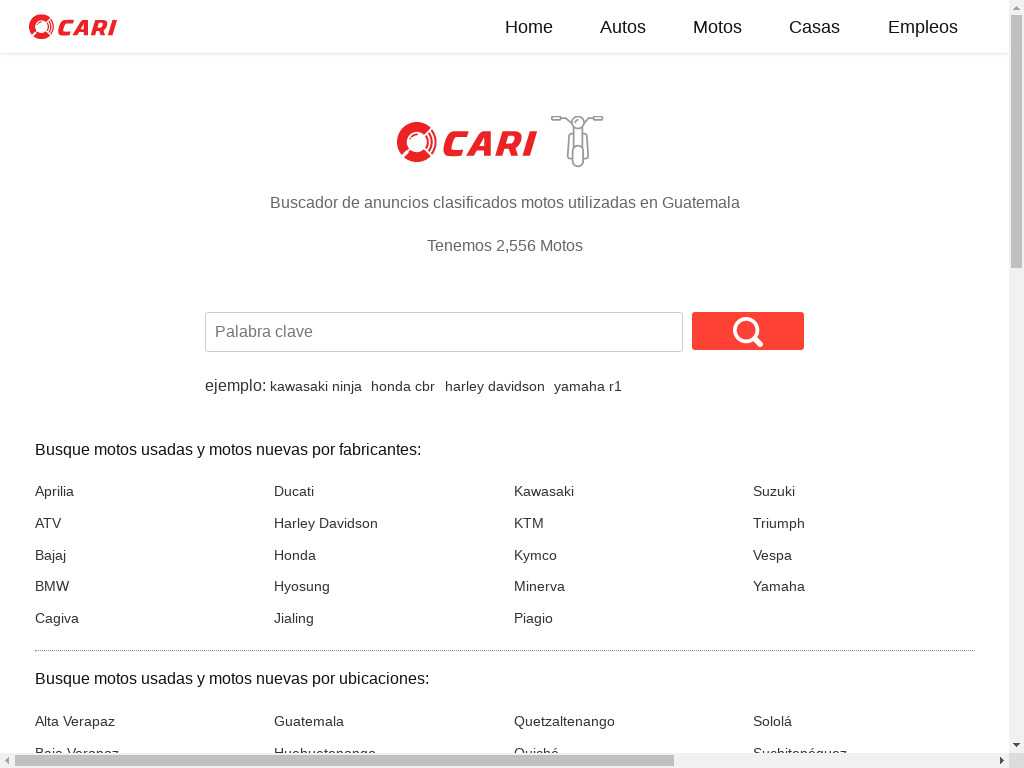
Task: Click the motorcycle icon beside CARI logo
Action: (x=577, y=141)
